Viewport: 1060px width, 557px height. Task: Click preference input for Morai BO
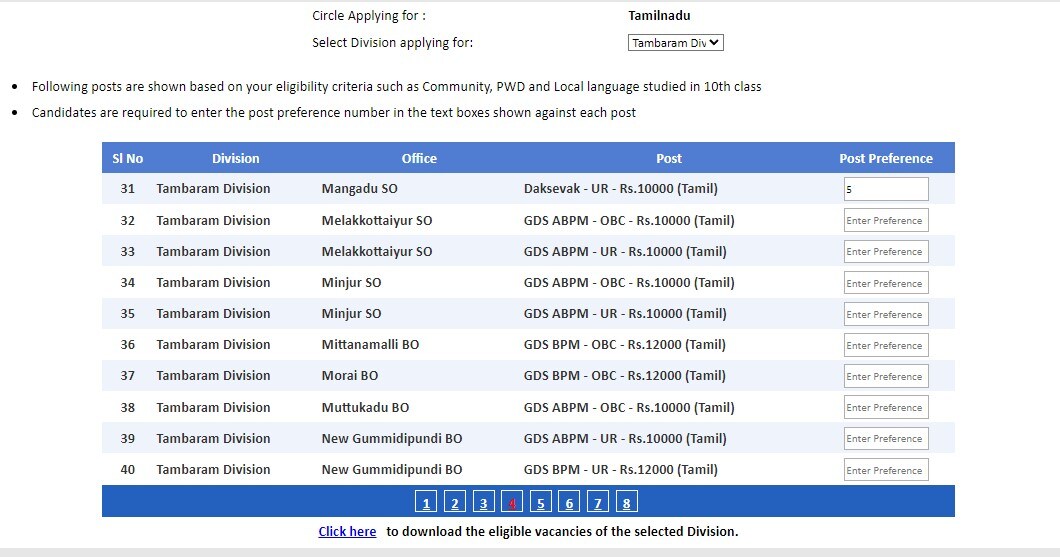tap(885, 376)
